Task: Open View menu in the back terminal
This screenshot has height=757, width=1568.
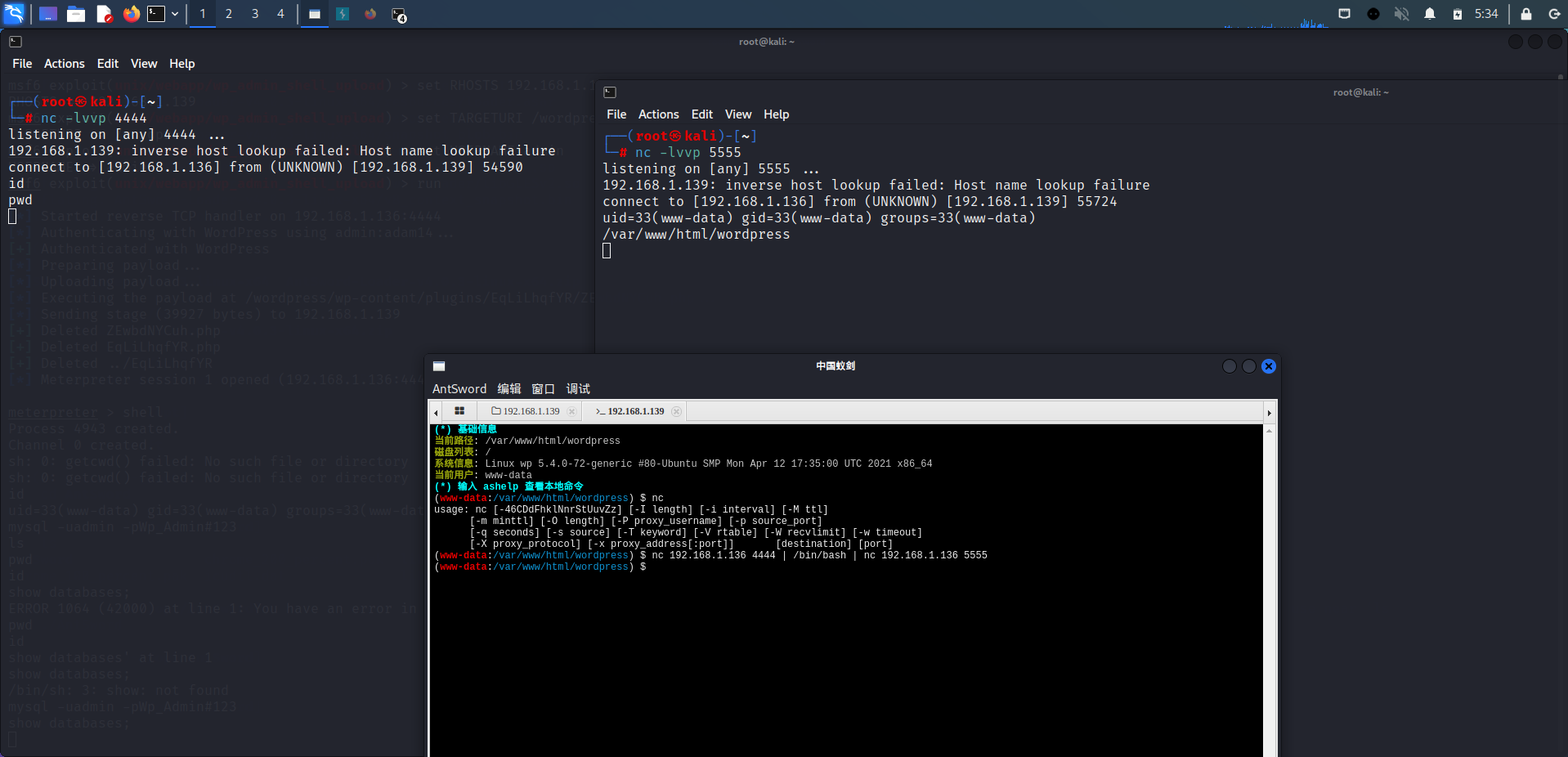Action: pos(144,64)
